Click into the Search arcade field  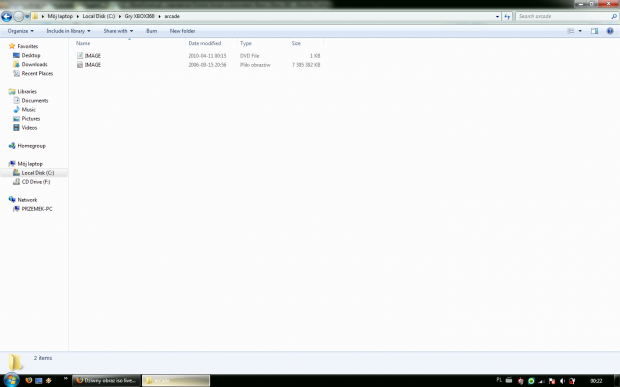(x=563, y=16)
